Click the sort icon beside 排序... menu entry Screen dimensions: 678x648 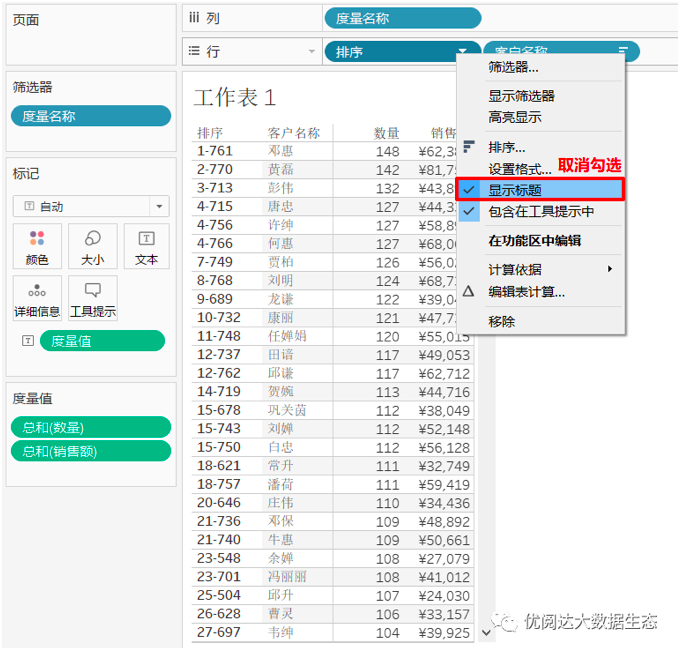tap(468, 146)
